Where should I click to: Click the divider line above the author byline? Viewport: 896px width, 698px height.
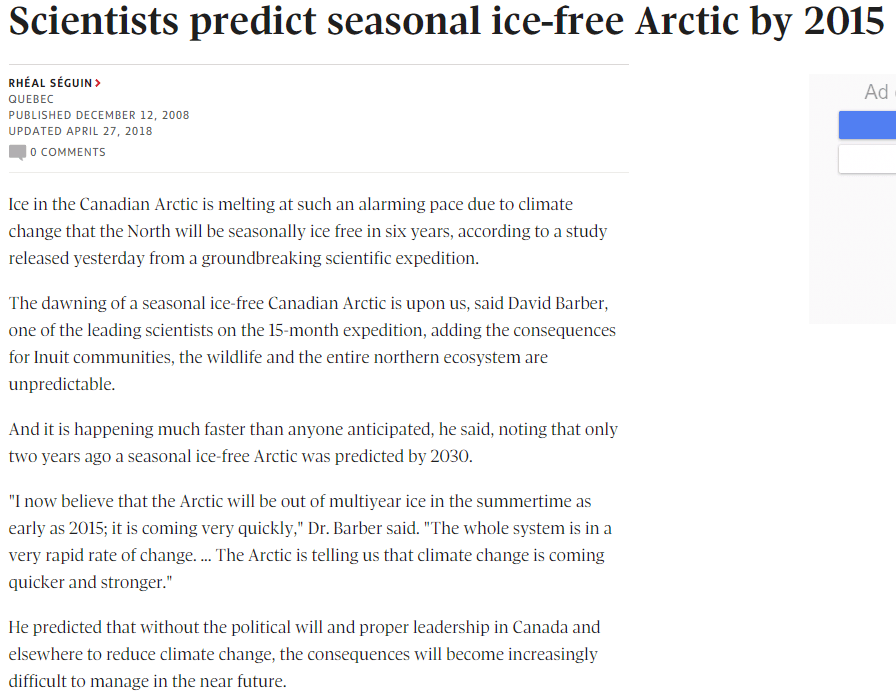tap(318, 65)
